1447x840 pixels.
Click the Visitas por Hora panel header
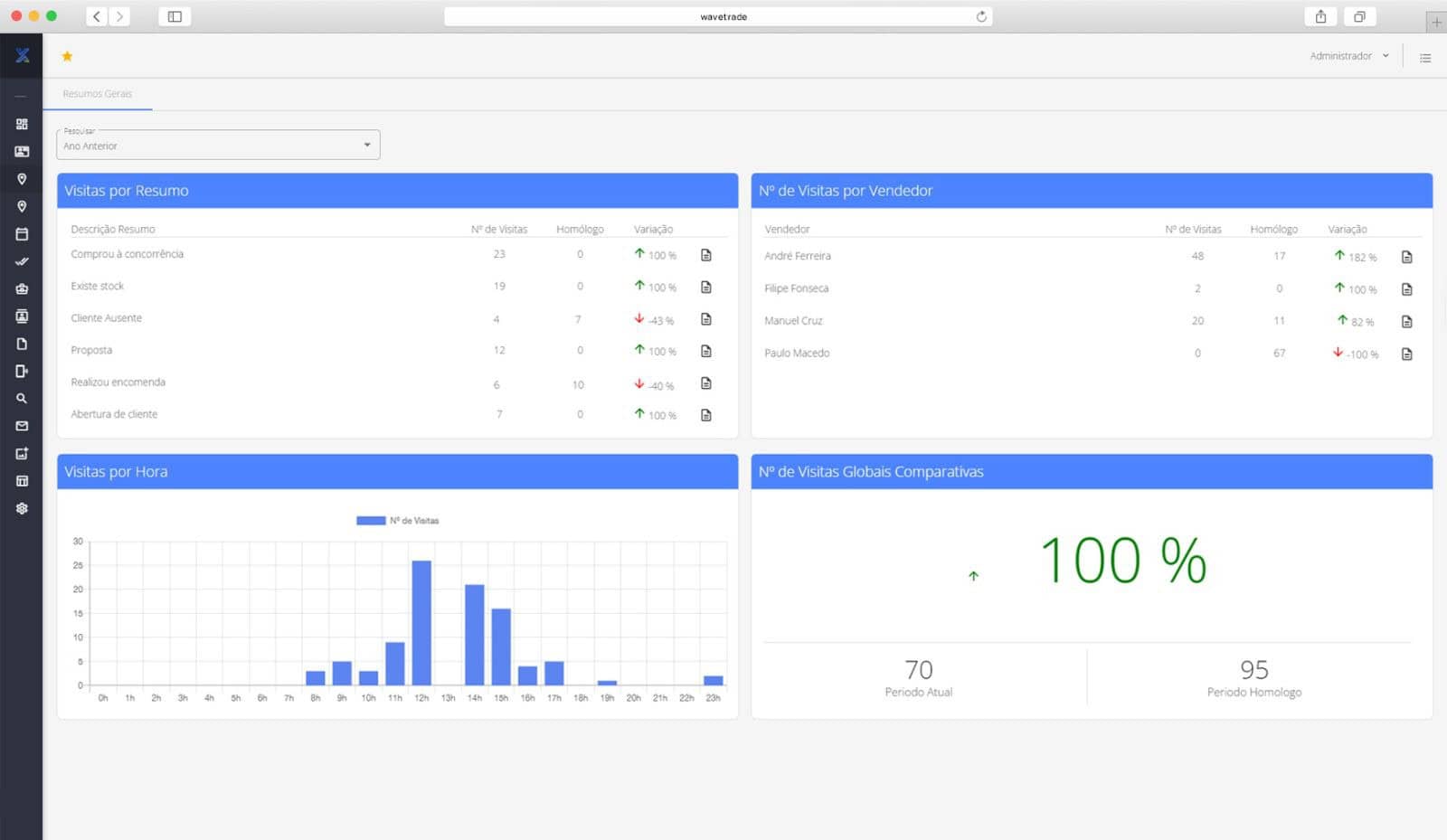tap(397, 472)
